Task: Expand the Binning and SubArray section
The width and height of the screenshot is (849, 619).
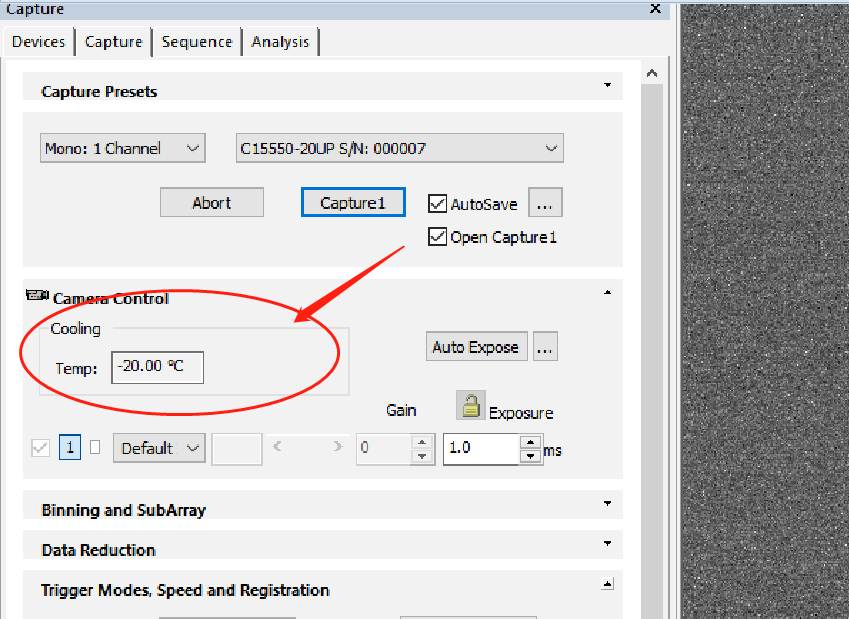Action: point(607,504)
